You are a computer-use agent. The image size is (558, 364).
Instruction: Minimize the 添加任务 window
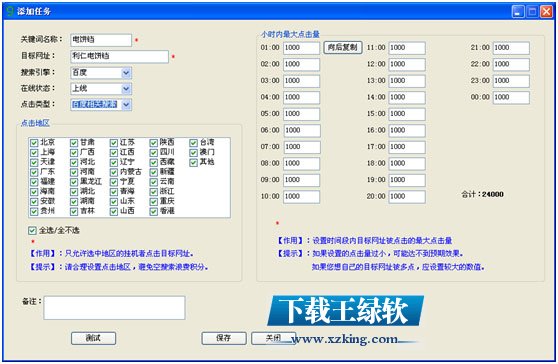(518, 12)
